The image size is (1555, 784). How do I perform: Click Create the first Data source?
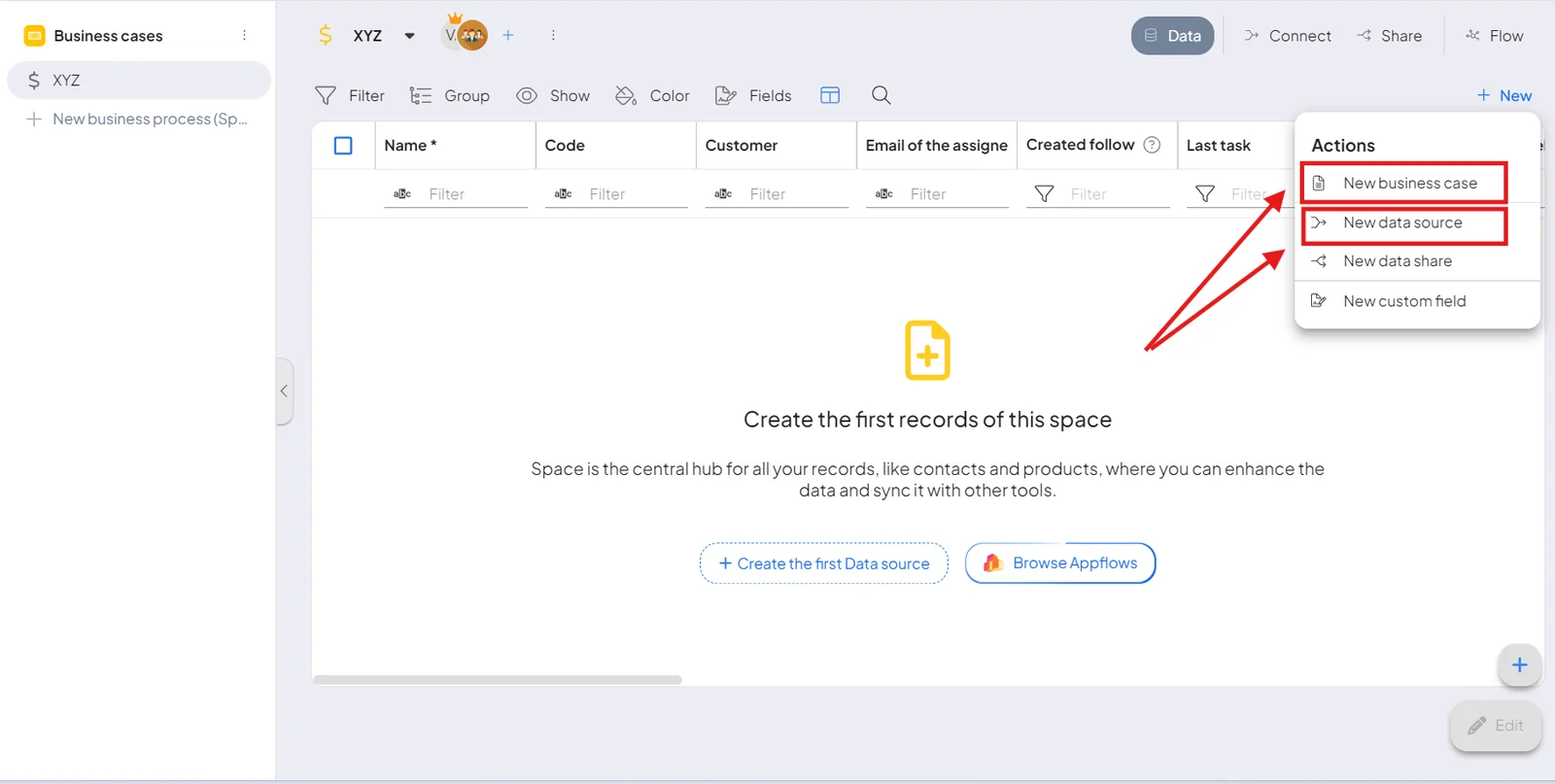click(824, 563)
